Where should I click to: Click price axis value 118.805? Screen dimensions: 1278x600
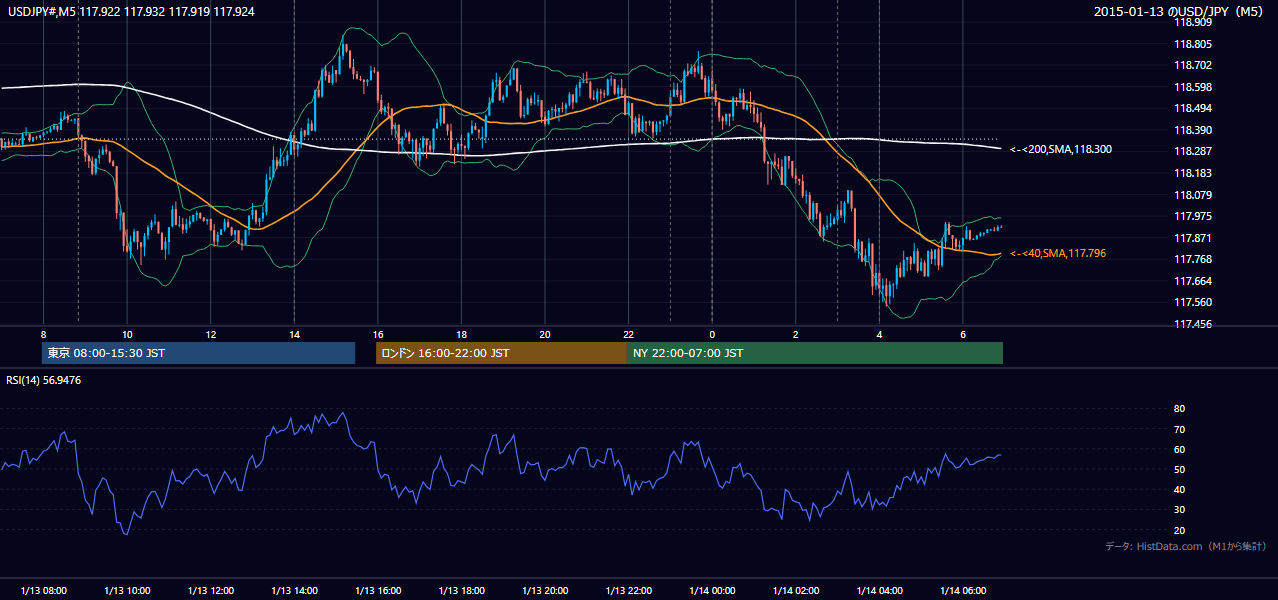pos(1191,44)
